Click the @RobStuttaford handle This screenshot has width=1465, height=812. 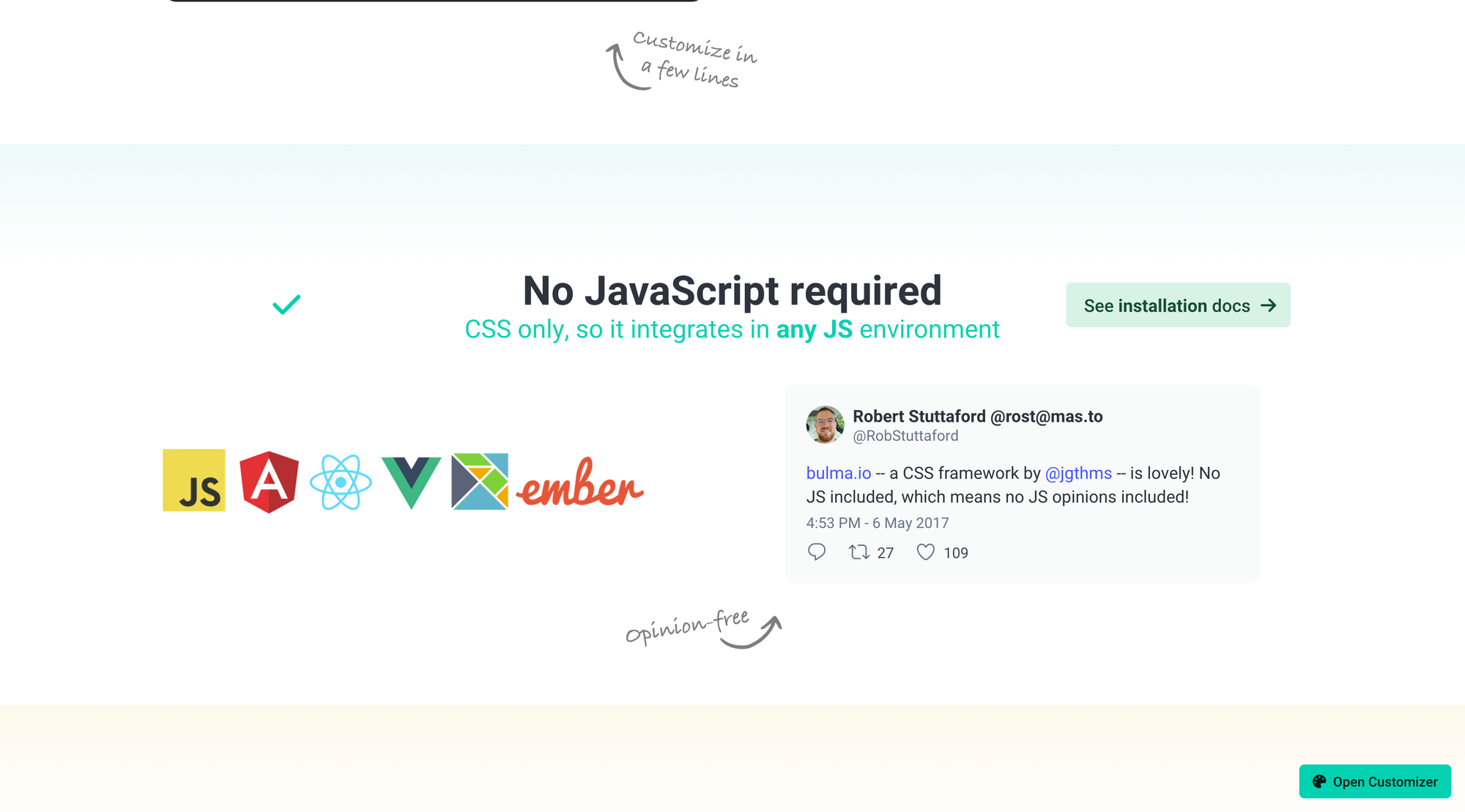tap(905, 436)
